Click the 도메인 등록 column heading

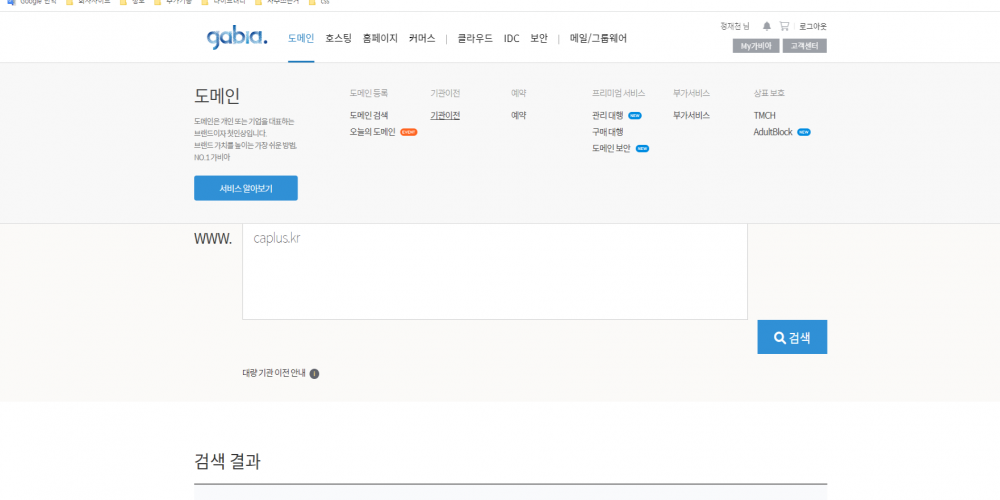pos(369,93)
